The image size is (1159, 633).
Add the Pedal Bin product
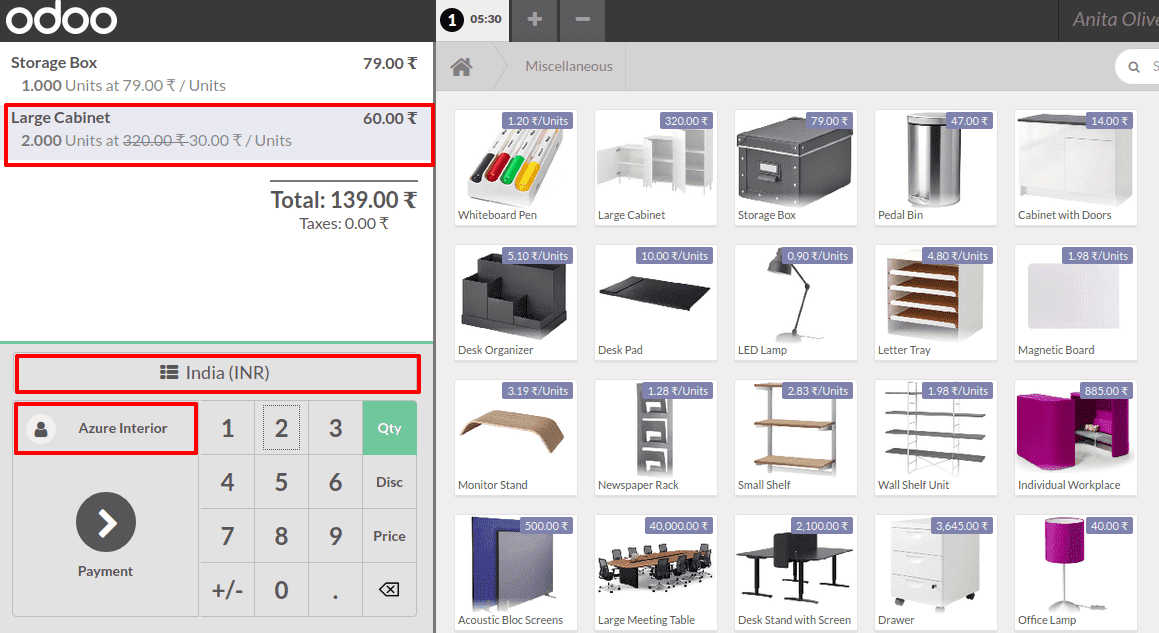(936, 167)
